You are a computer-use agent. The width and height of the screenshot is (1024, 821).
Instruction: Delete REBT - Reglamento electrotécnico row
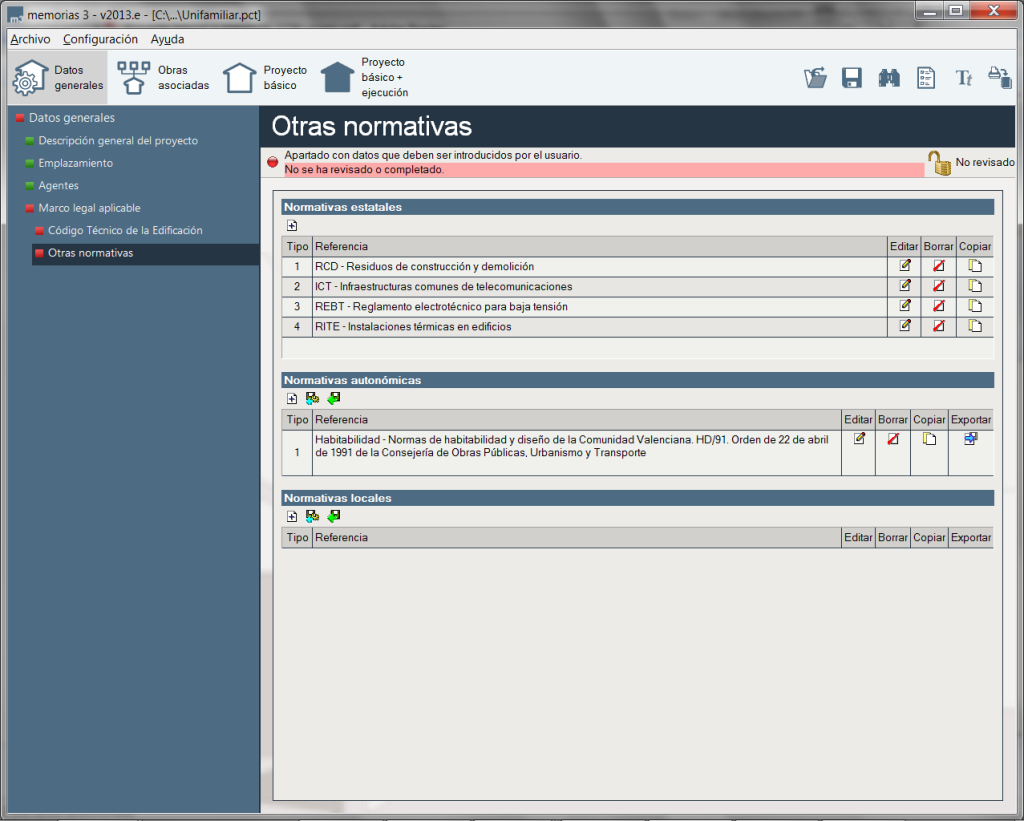pyautogui.click(x=938, y=306)
